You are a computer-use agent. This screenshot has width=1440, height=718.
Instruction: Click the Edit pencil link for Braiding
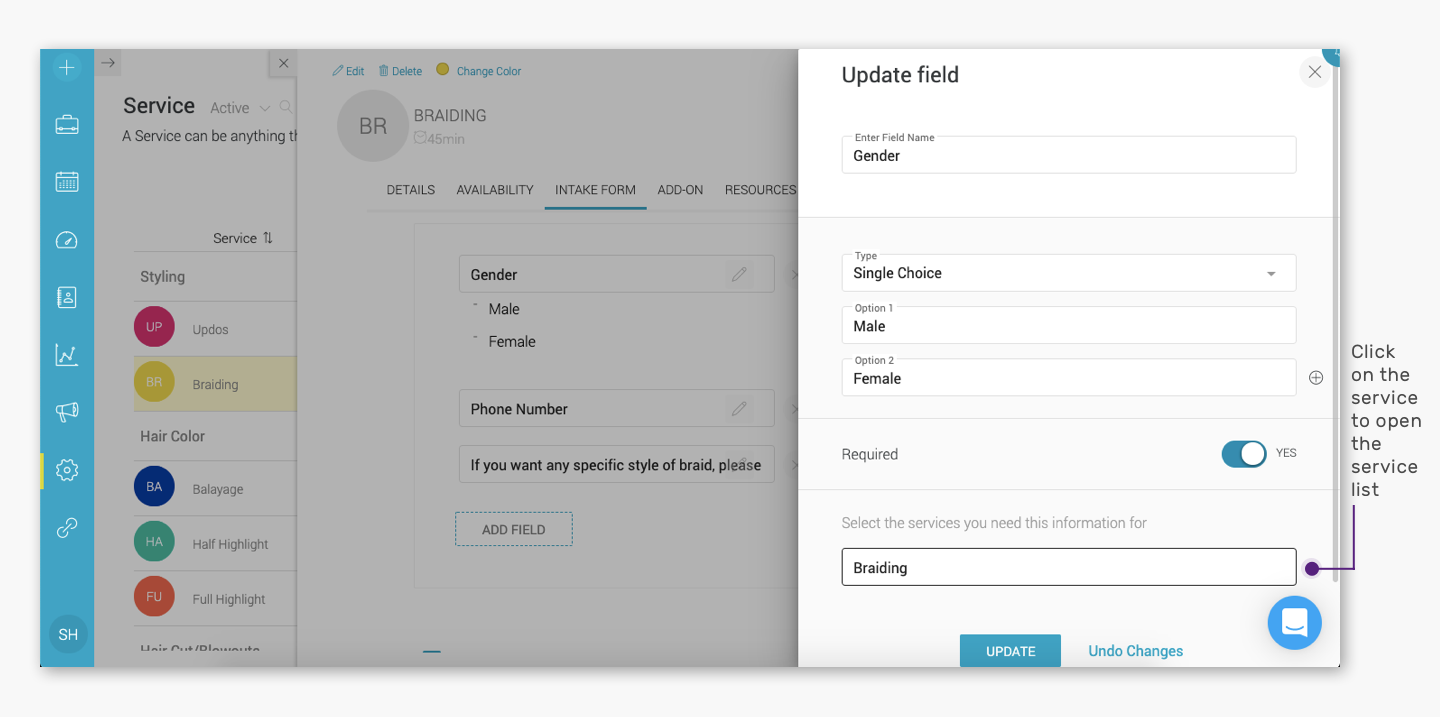(x=348, y=71)
